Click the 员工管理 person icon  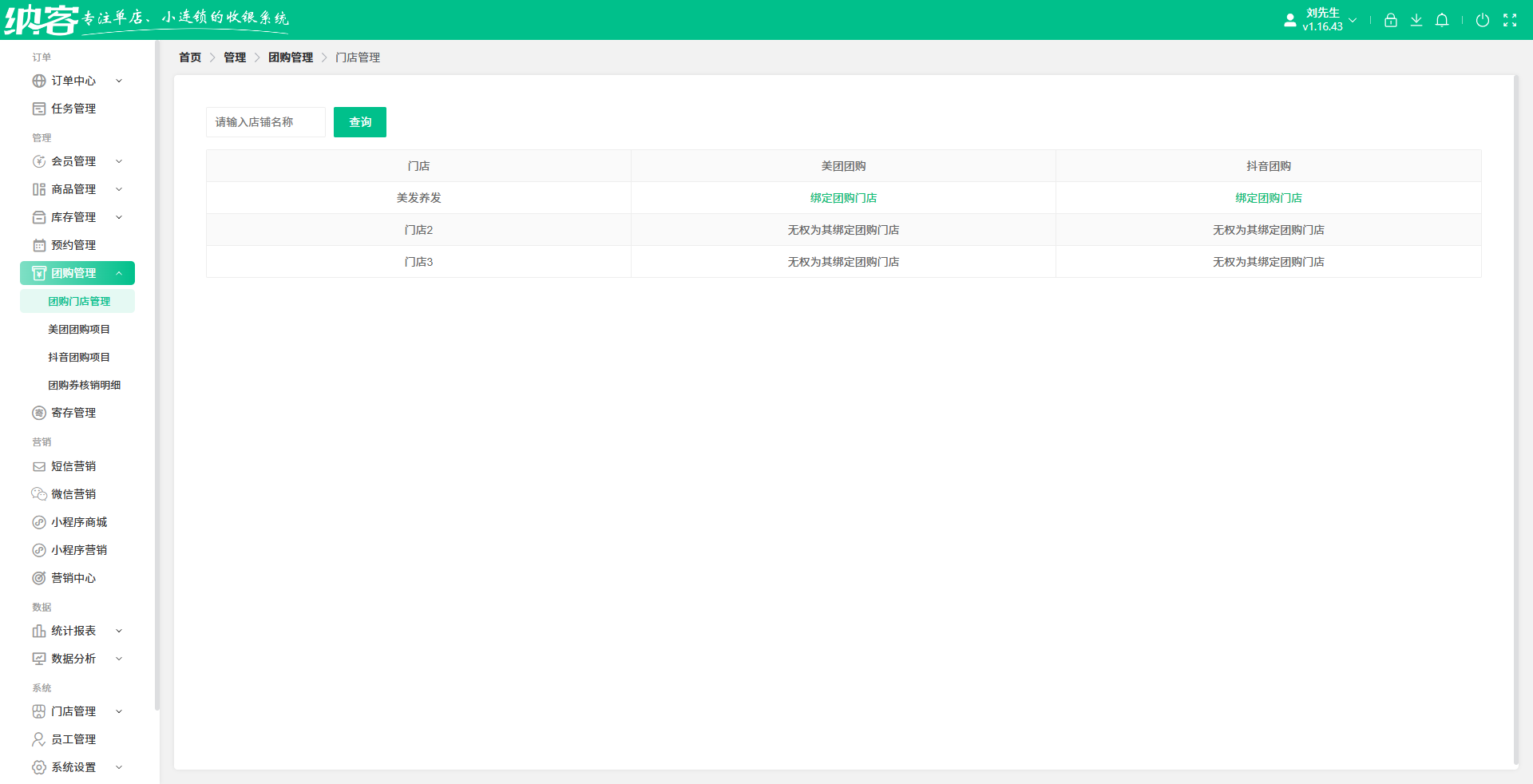(x=39, y=739)
